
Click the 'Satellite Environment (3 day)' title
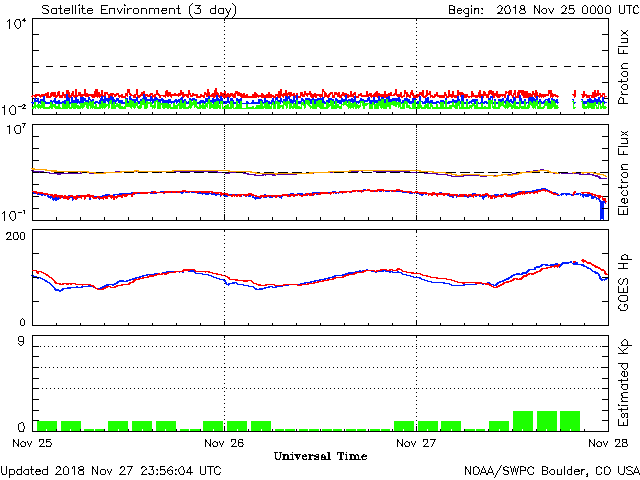click(x=139, y=10)
